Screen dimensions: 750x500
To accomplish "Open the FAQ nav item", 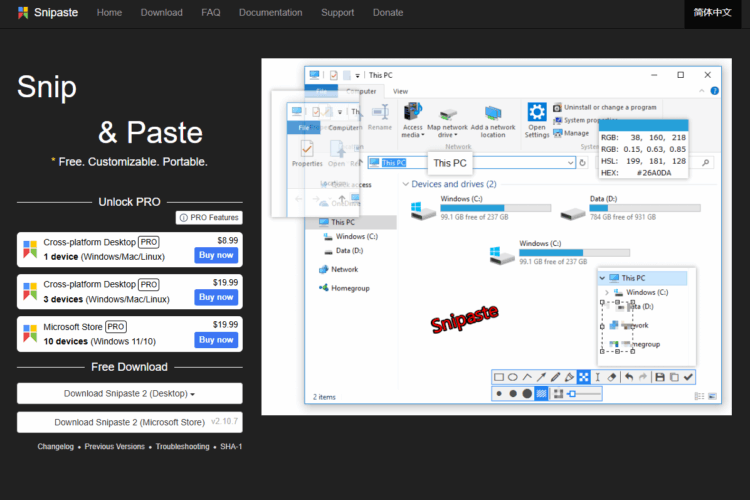I will tap(211, 12).
